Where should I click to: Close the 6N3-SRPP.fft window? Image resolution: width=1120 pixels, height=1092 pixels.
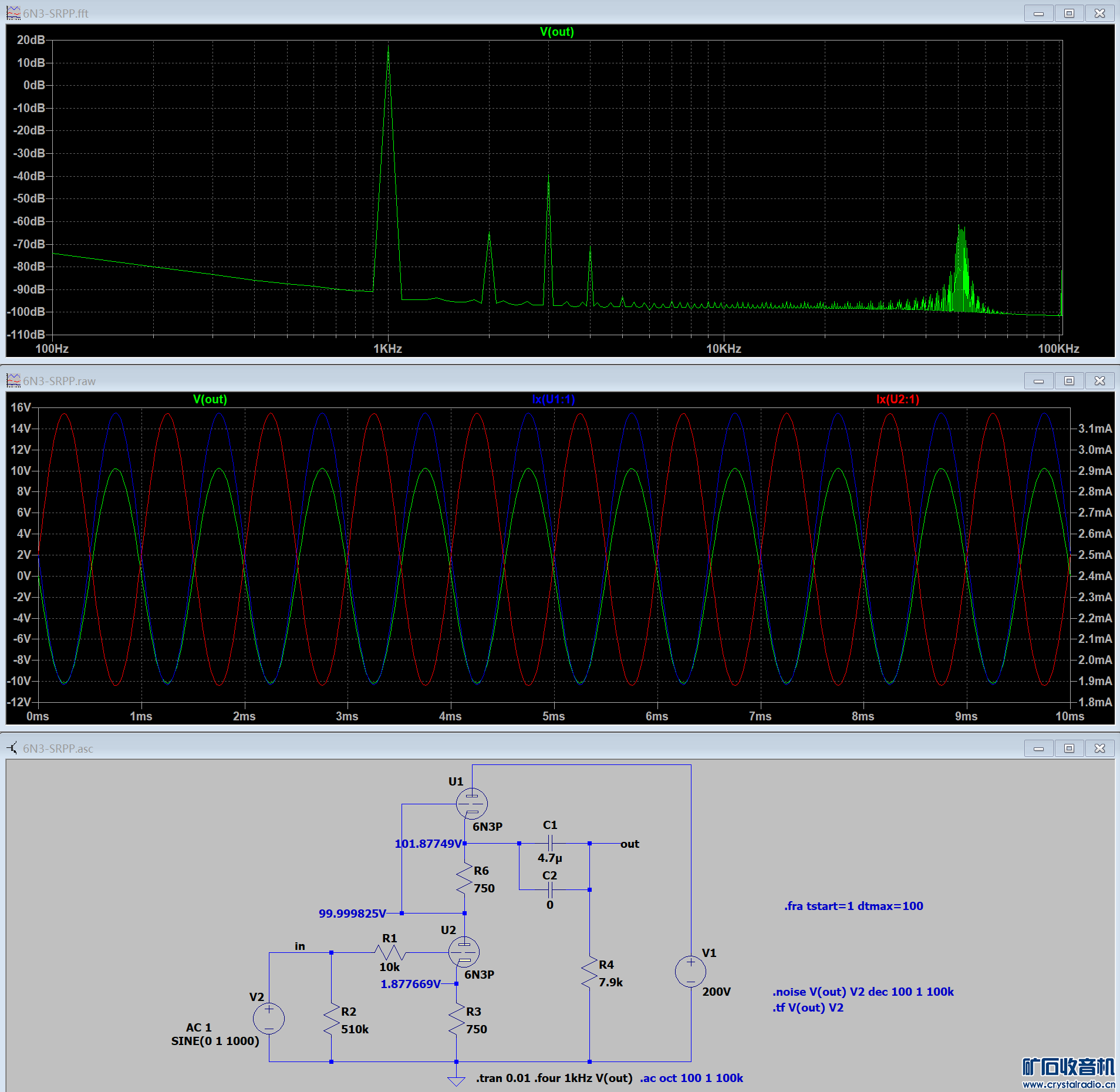pyautogui.click(x=1099, y=13)
